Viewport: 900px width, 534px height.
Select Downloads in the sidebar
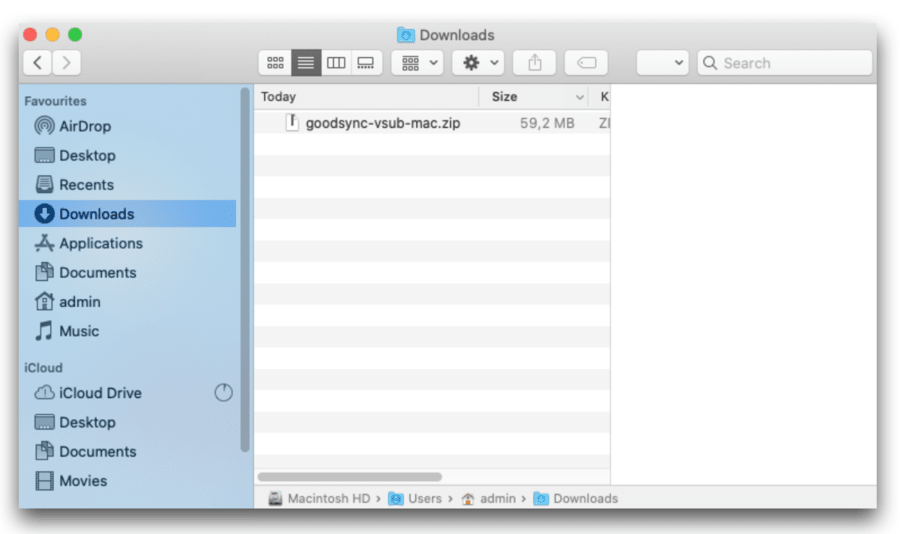coord(127,214)
